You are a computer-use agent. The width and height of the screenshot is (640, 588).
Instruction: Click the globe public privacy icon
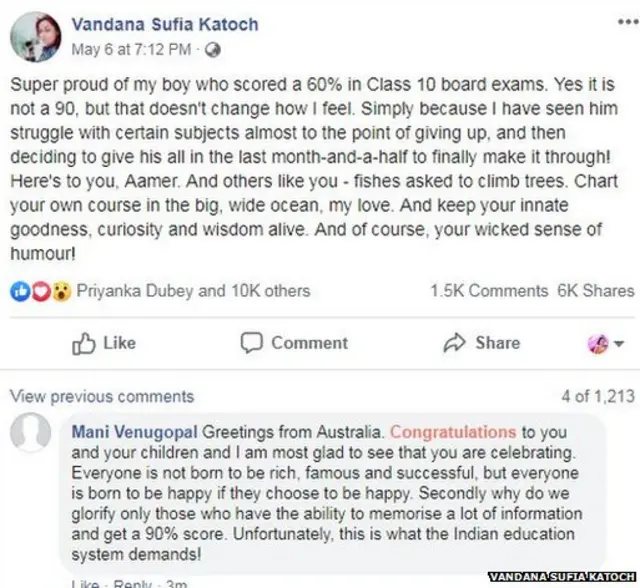(x=213, y=49)
